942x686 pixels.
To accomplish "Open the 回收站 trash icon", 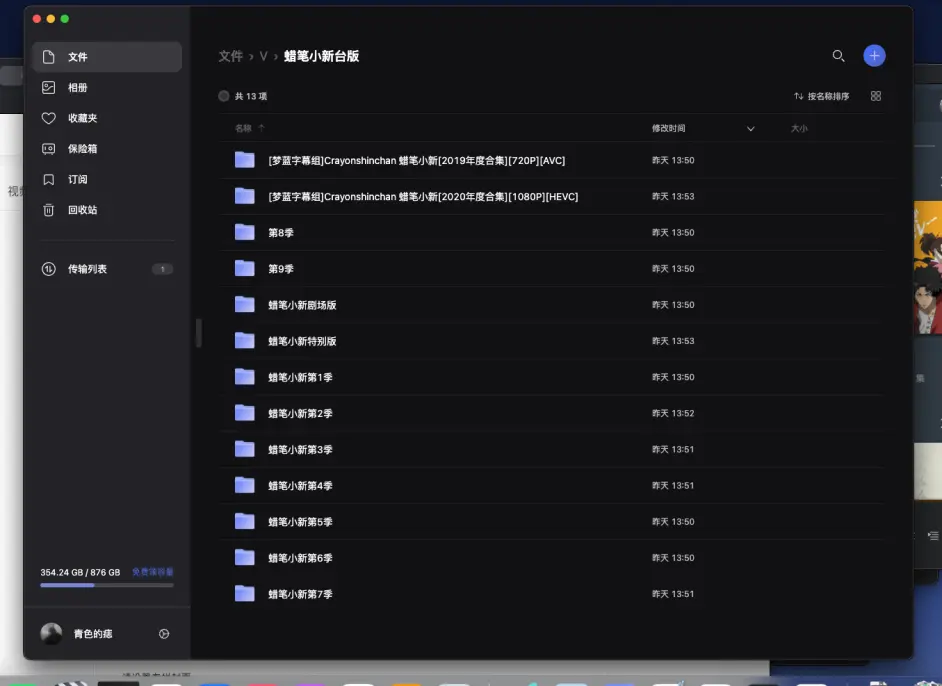I will [47, 210].
